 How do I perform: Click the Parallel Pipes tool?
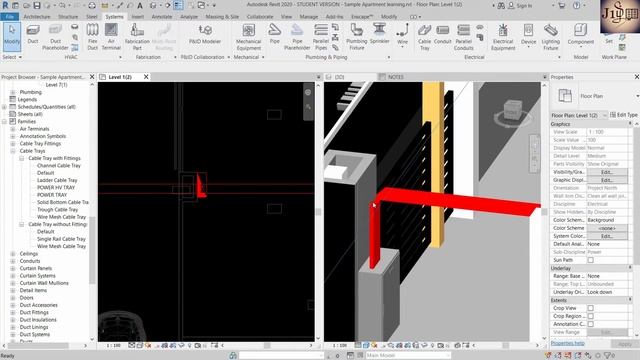click(321, 37)
